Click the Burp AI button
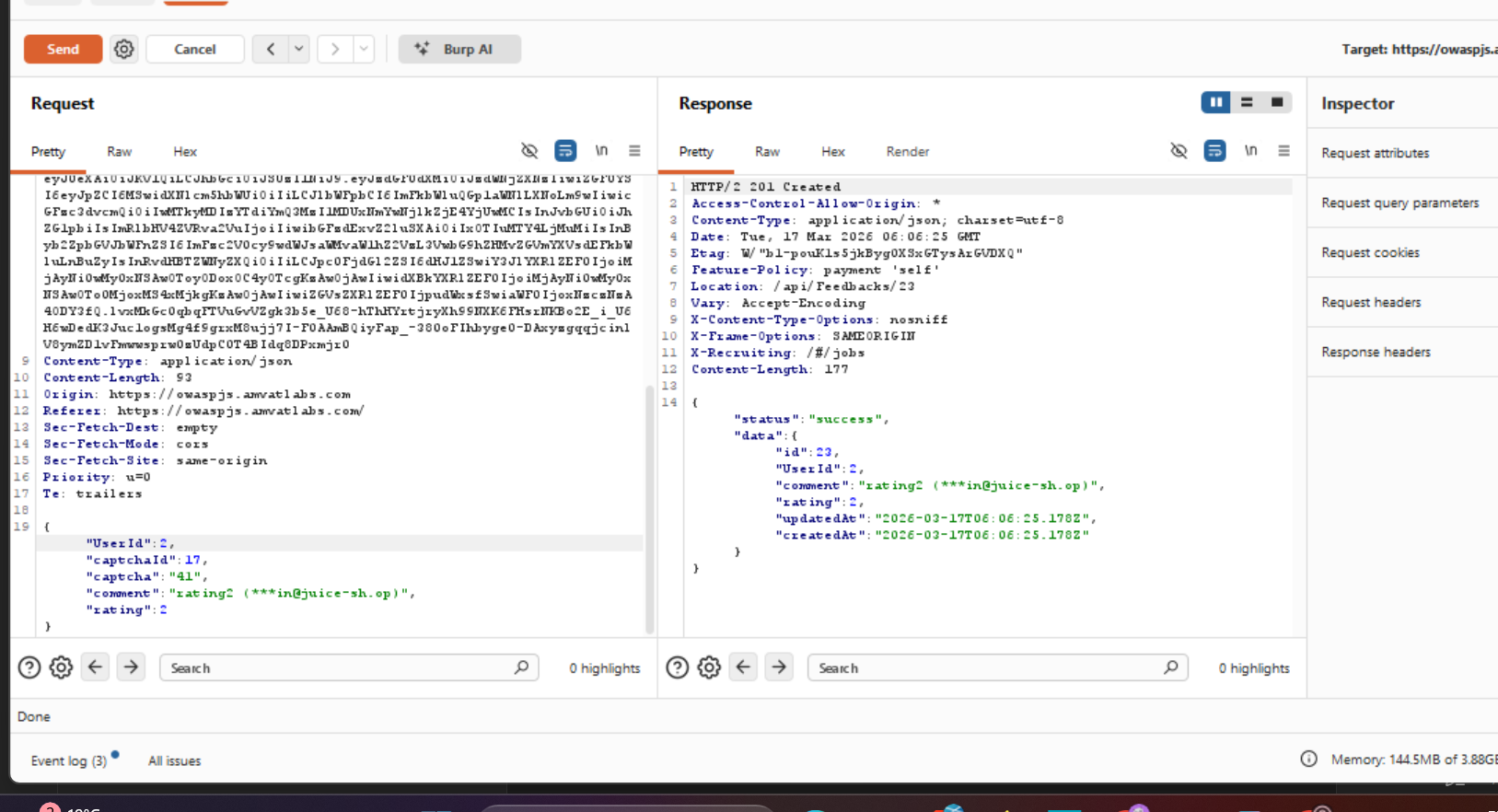The width and height of the screenshot is (1498, 812). coord(459,49)
